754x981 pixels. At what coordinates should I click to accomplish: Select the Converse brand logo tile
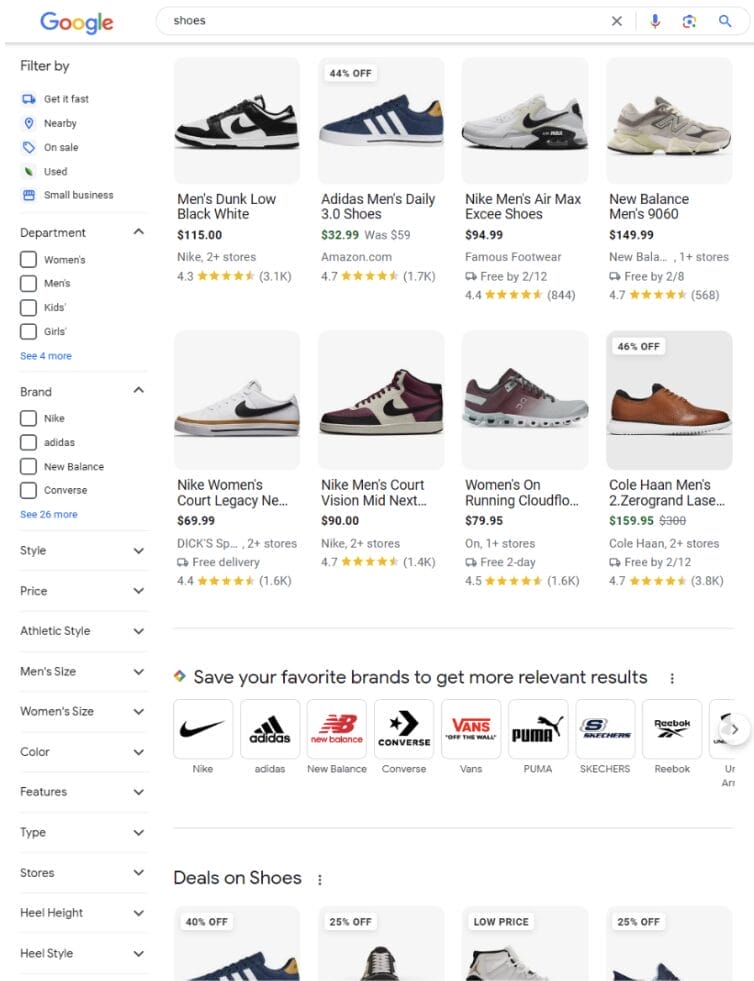(x=403, y=728)
